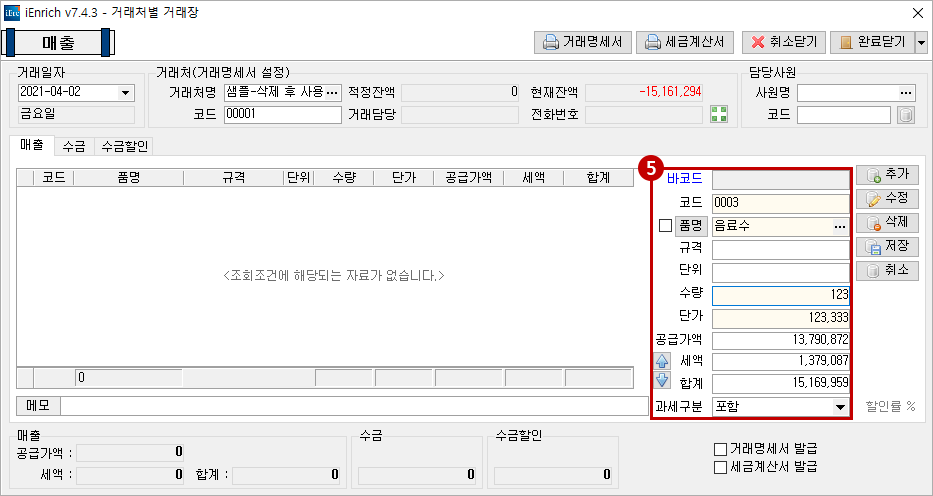Screen dimensions: 933x496
Task: Switch to the 수금 tab
Action: tap(74, 146)
